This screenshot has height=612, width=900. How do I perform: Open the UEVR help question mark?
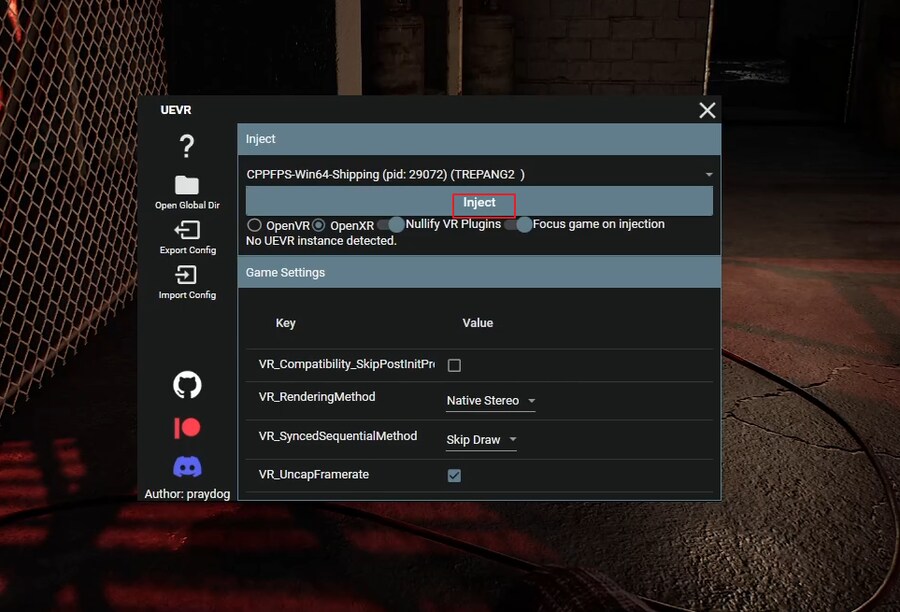click(186, 146)
